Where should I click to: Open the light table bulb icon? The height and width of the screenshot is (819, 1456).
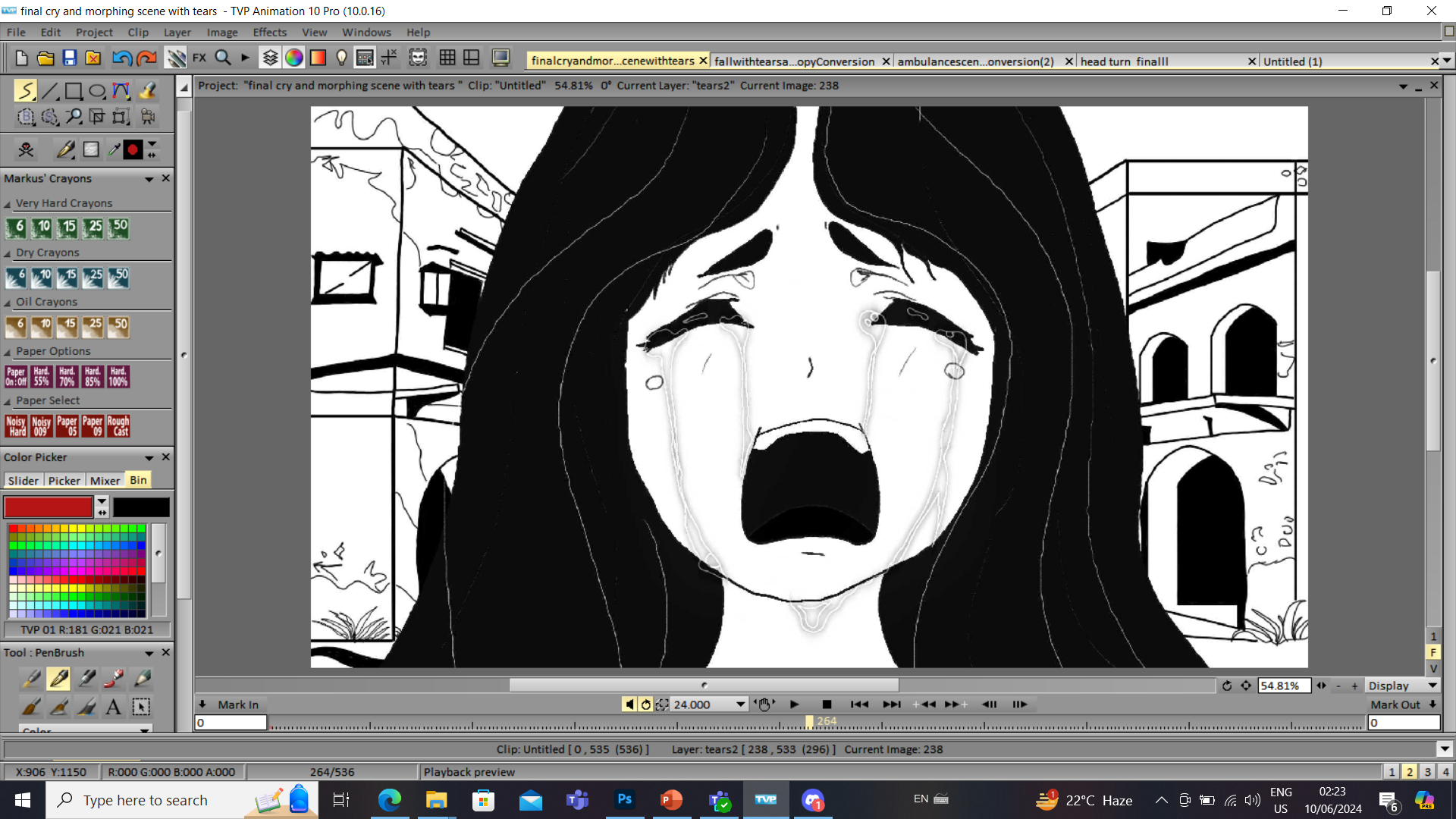pos(341,58)
